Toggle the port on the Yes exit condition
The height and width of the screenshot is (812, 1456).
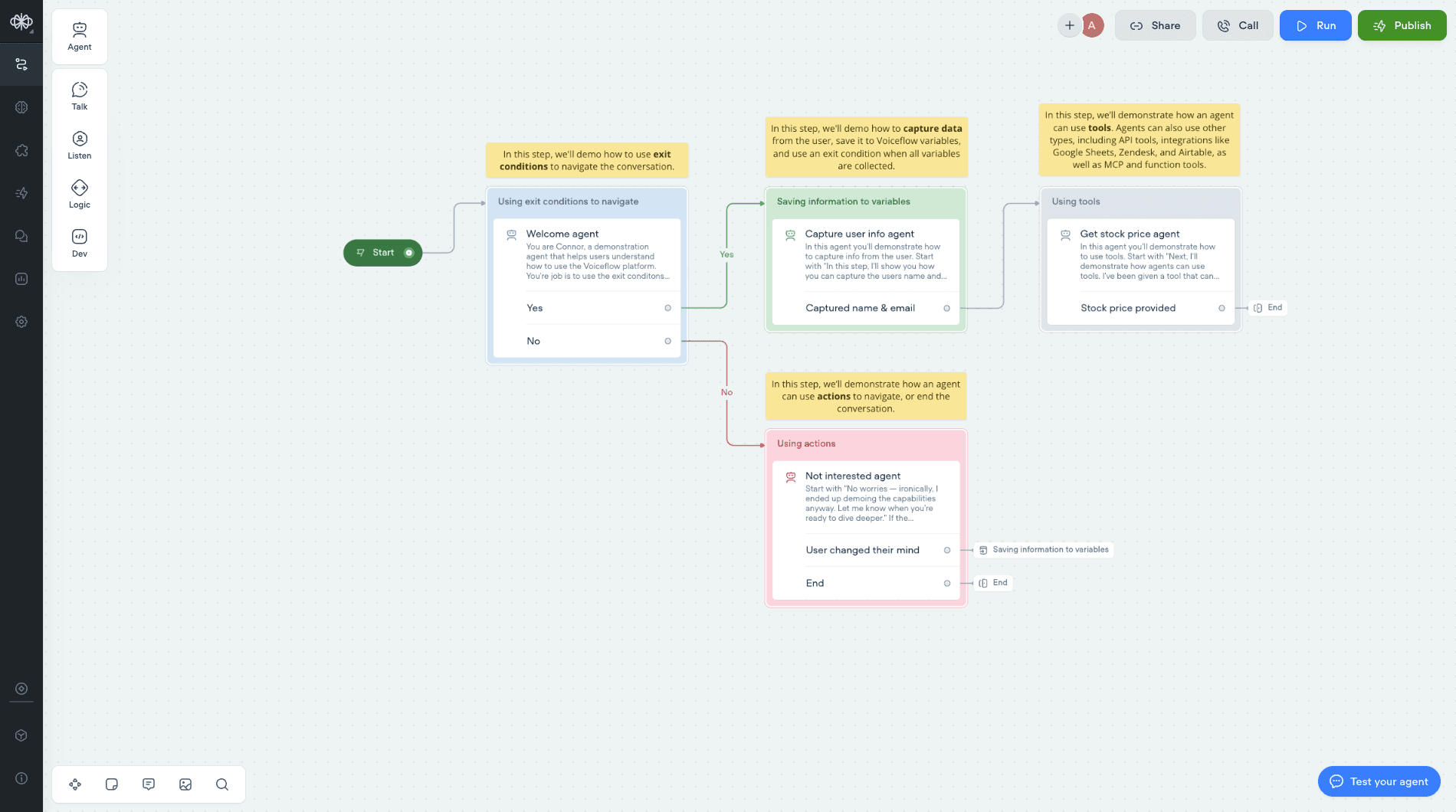(x=667, y=308)
